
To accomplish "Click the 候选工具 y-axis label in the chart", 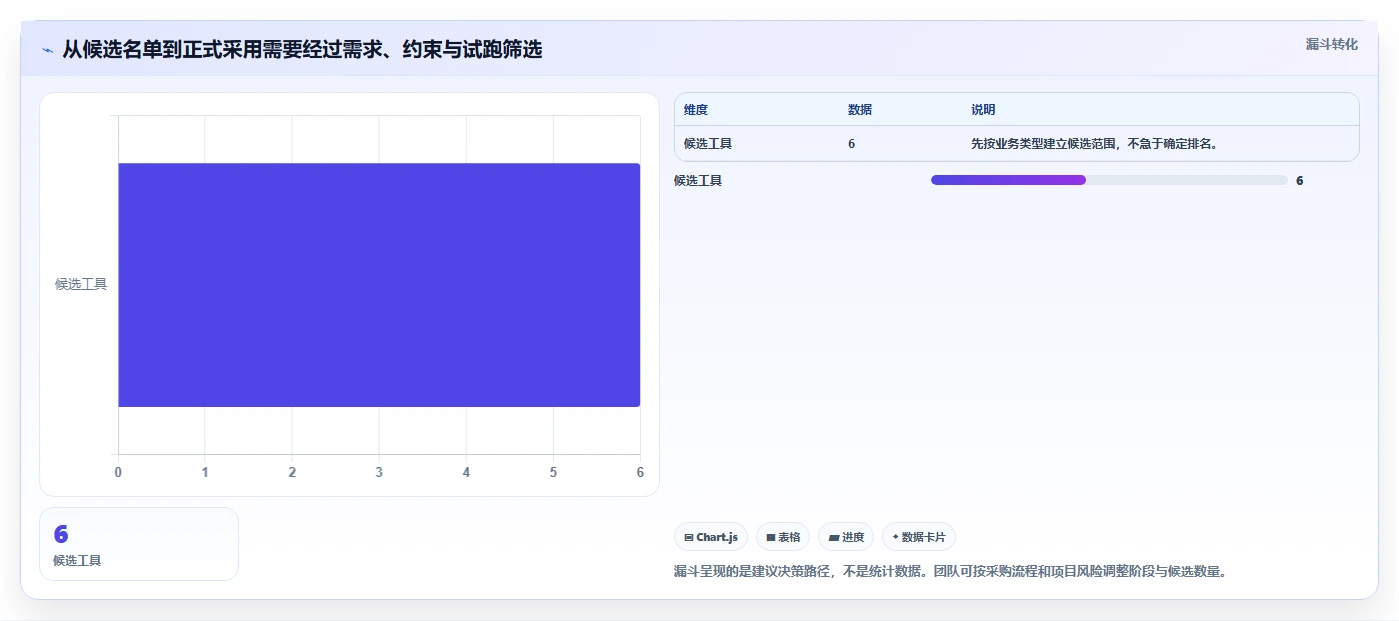I will click(81, 284).
